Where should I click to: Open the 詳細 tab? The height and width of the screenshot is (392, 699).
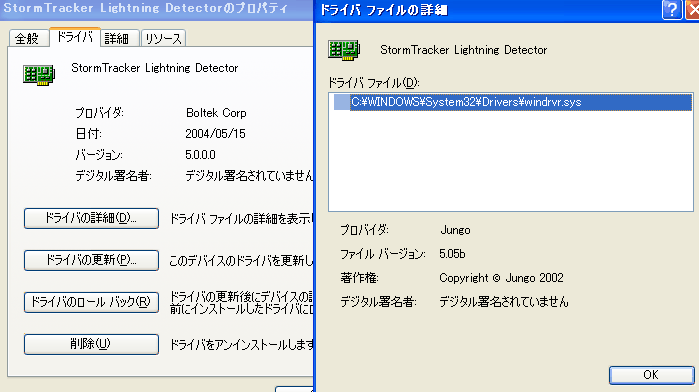[119, 38]
